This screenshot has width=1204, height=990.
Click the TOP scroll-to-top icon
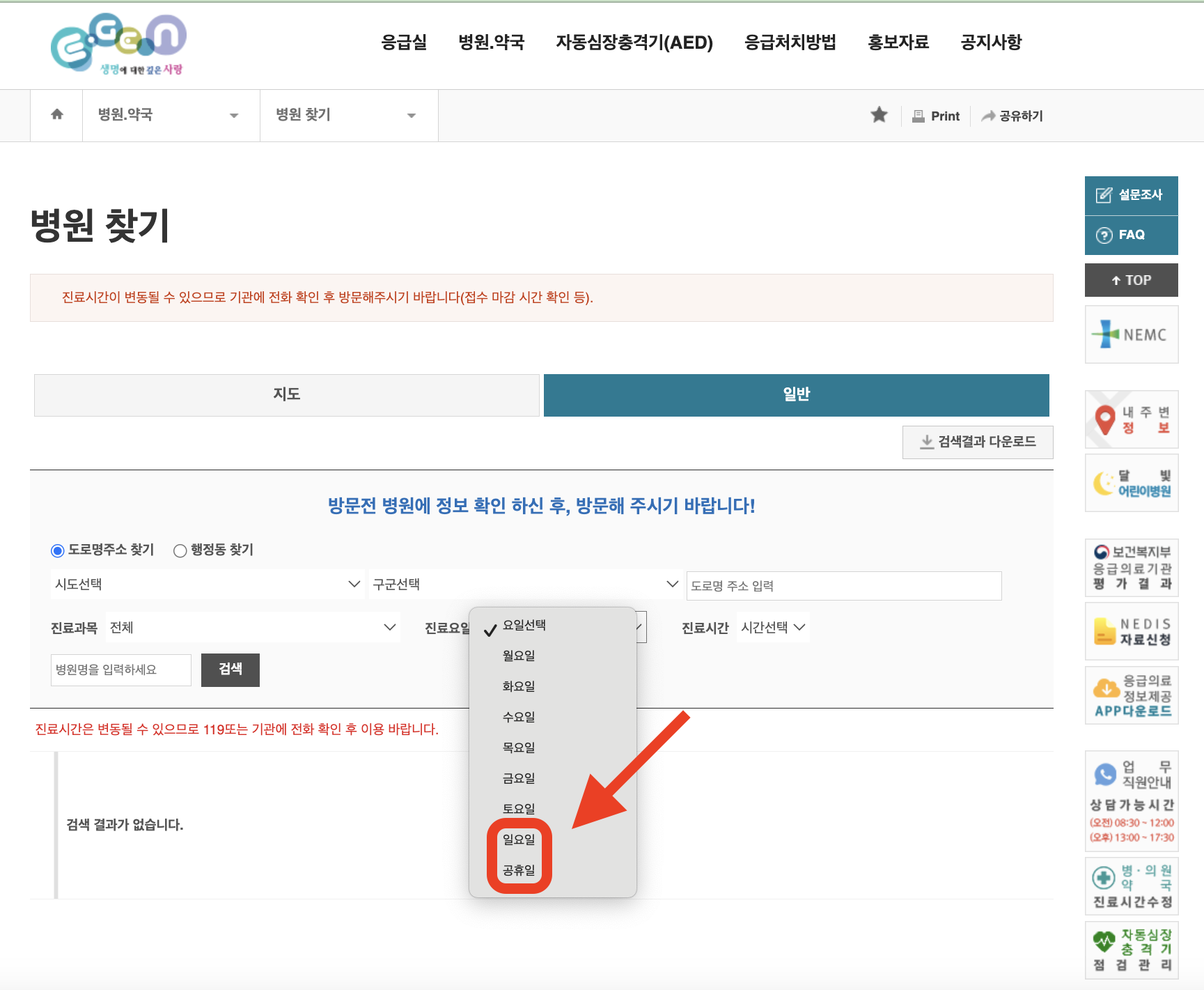pyautogui.click(x=1130, y=279)
